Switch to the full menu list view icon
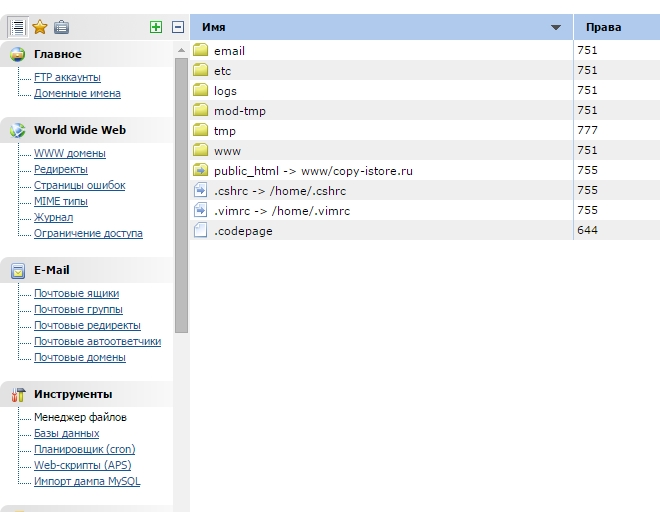Image resolution: width=660 pixels, height=512 pixels. (x=18, y=27)
